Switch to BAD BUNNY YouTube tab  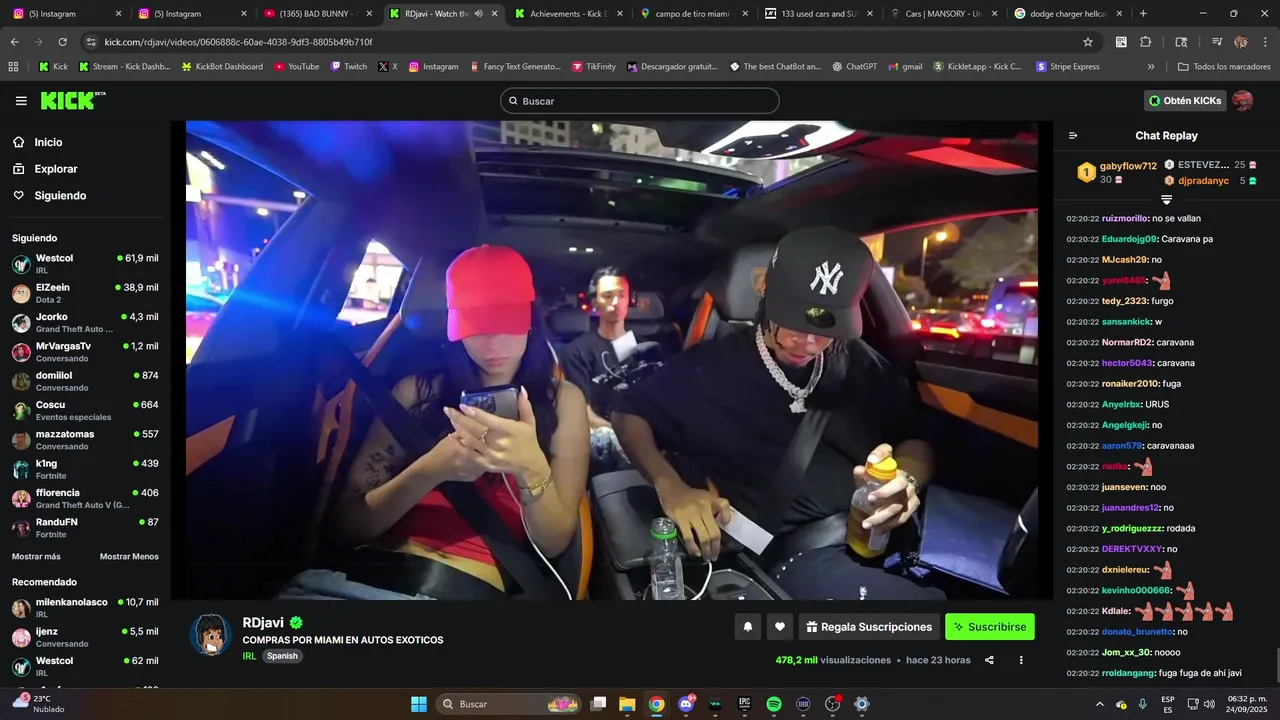click(x=317, y=14)
